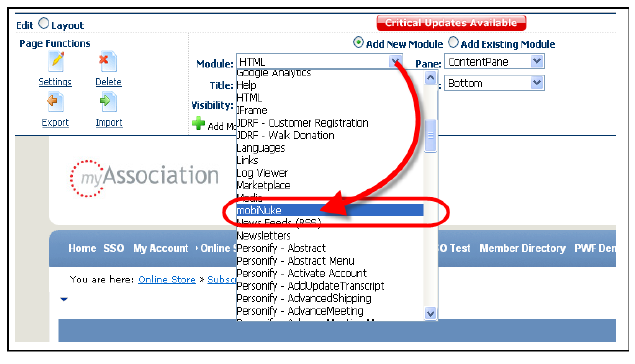635x364 pixels.
Task: Open Member Directory in navigation bar
Action: coord(522,248)
